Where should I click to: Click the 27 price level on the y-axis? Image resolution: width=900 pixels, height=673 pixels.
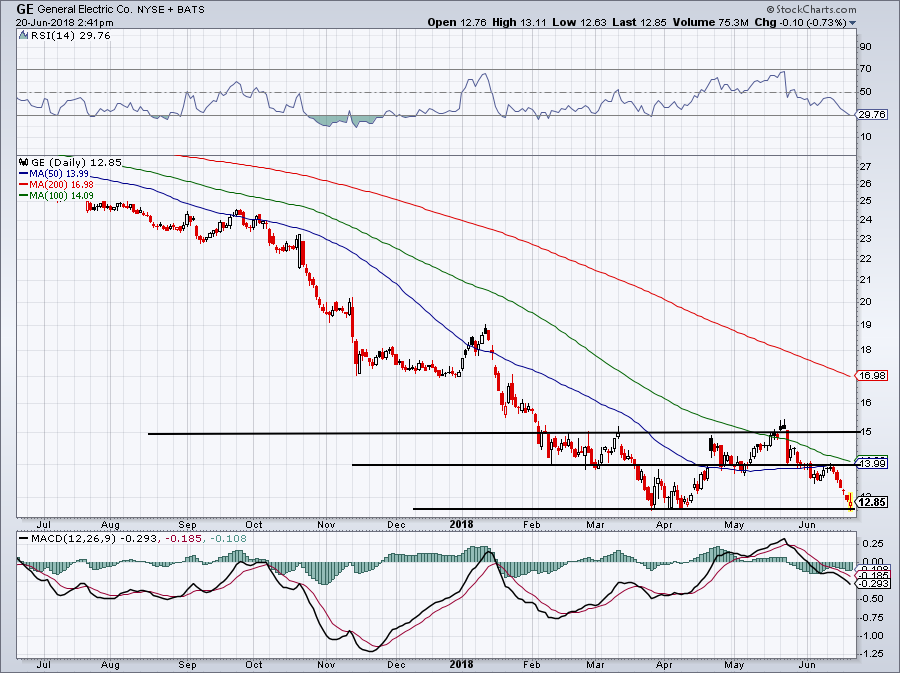point(866,167)
